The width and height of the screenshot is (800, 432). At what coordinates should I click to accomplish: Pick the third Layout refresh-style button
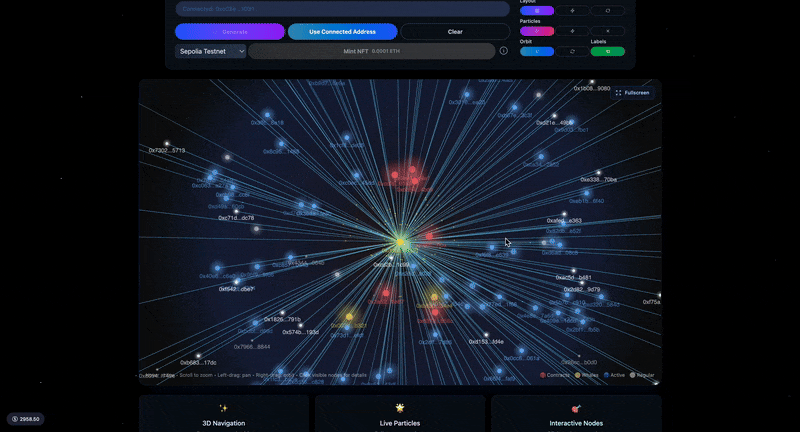coord(608,10)
